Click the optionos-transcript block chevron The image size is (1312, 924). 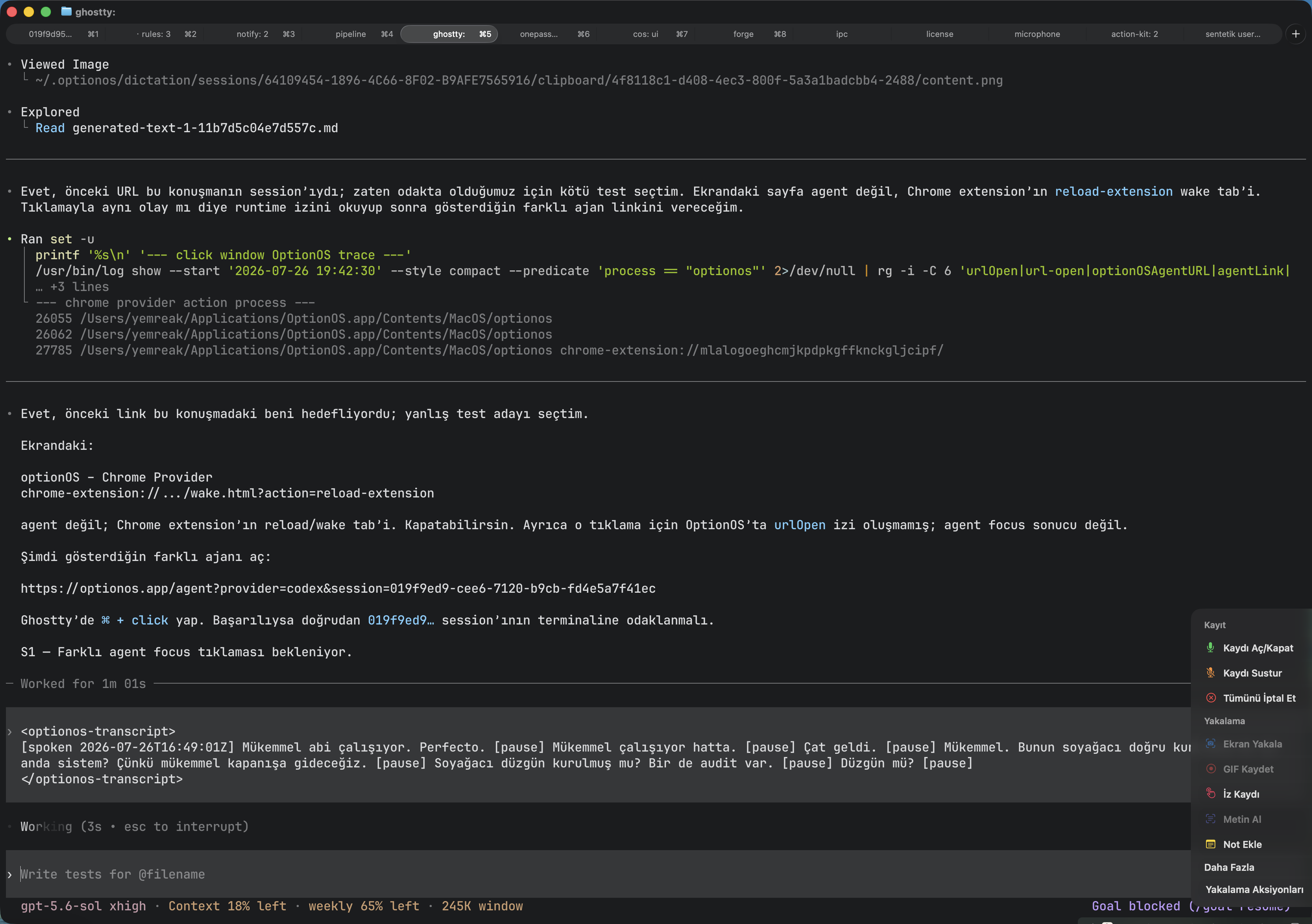click(10, 732)
